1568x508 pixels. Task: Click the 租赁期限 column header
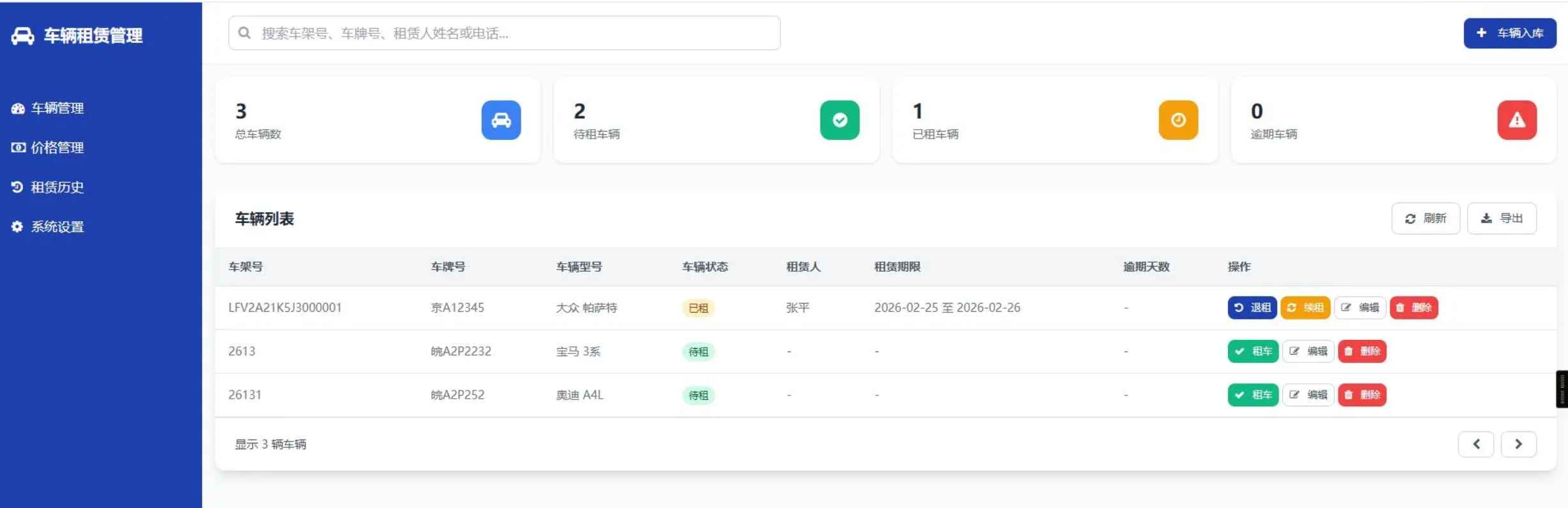(897, 267)
